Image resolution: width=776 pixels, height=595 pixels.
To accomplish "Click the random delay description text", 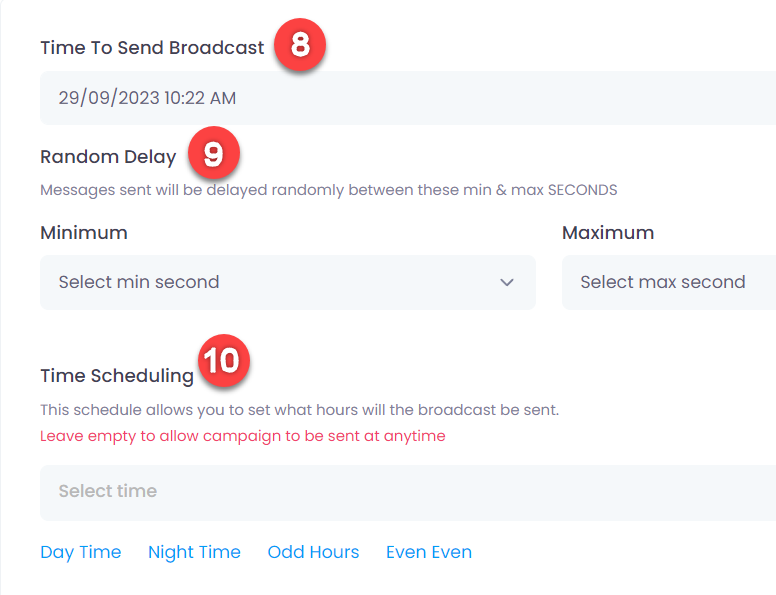I will 329,190.
